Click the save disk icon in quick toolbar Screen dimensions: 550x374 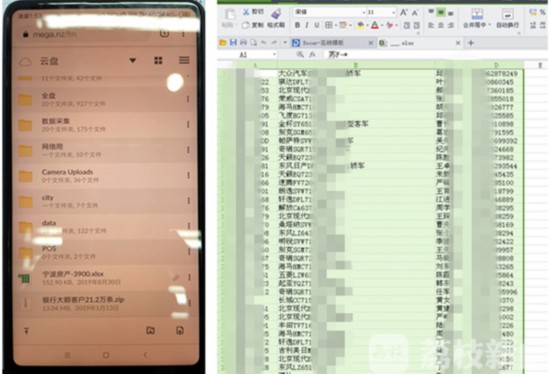233,43
